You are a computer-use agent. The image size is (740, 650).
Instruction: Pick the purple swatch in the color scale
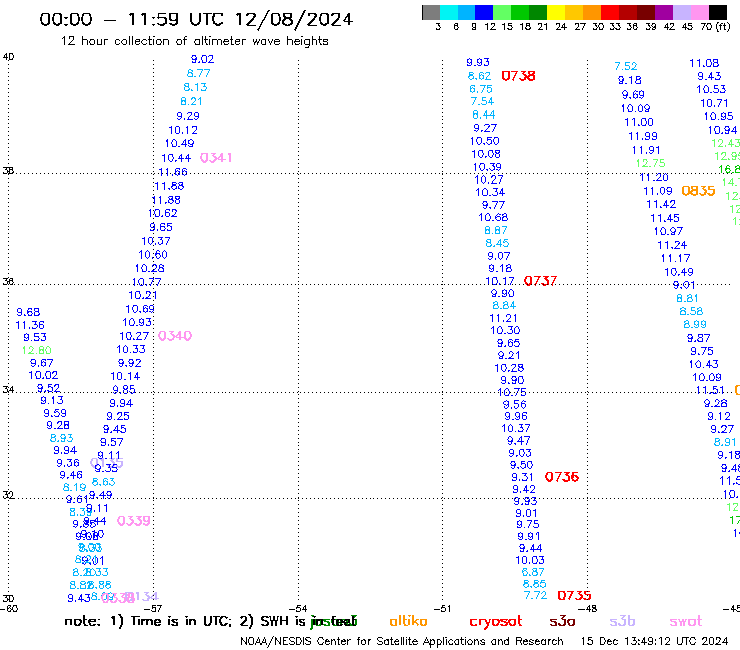(664, 12)
